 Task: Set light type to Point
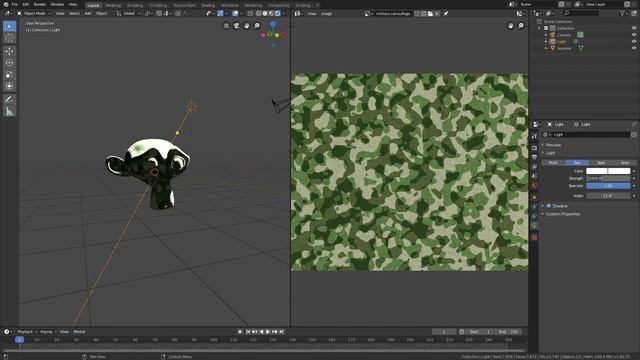pyautogui.click(x=553, y=162)
